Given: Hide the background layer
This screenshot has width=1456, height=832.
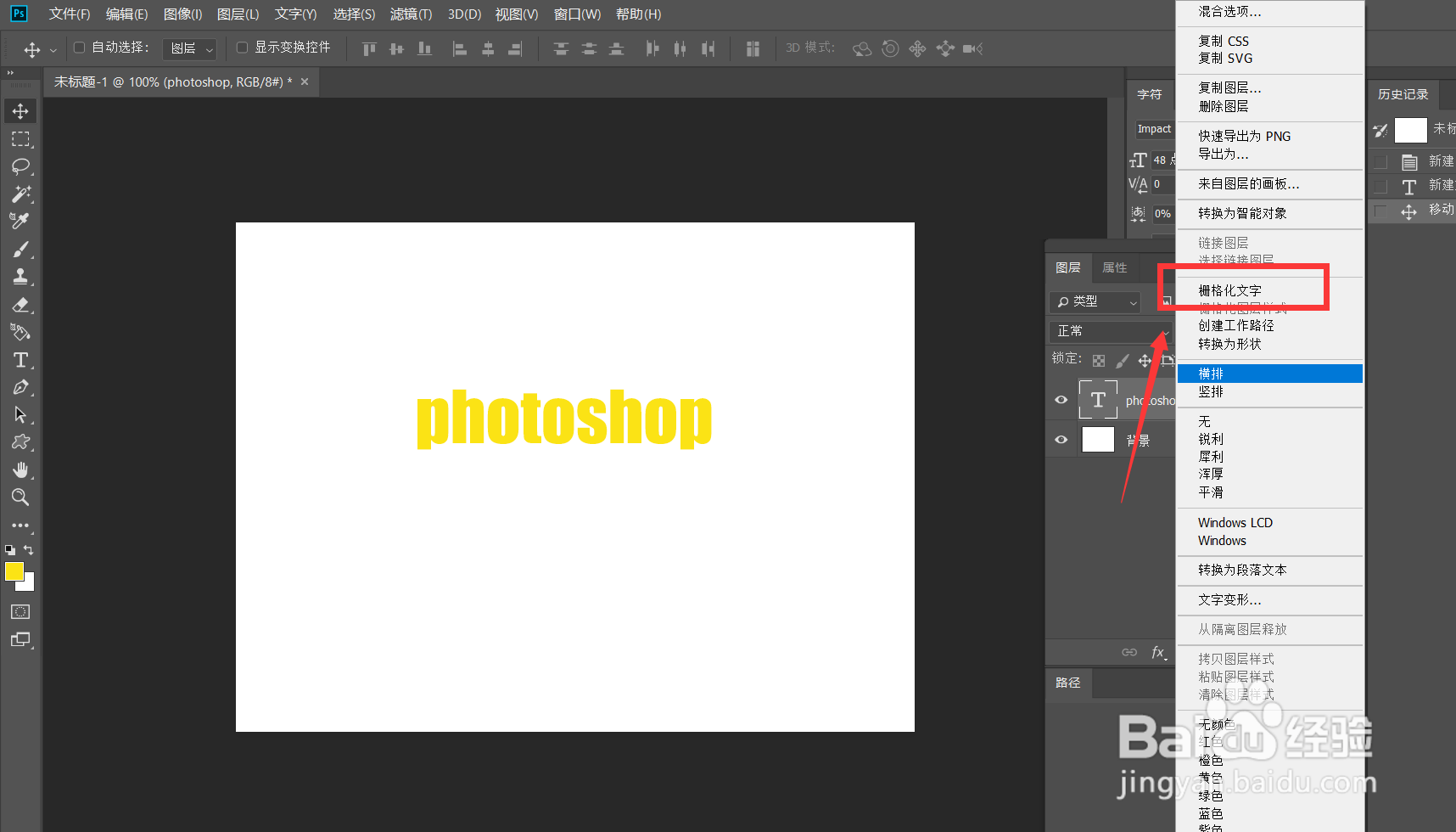Looking at the screenshot, I should [x=1061, y=440].
